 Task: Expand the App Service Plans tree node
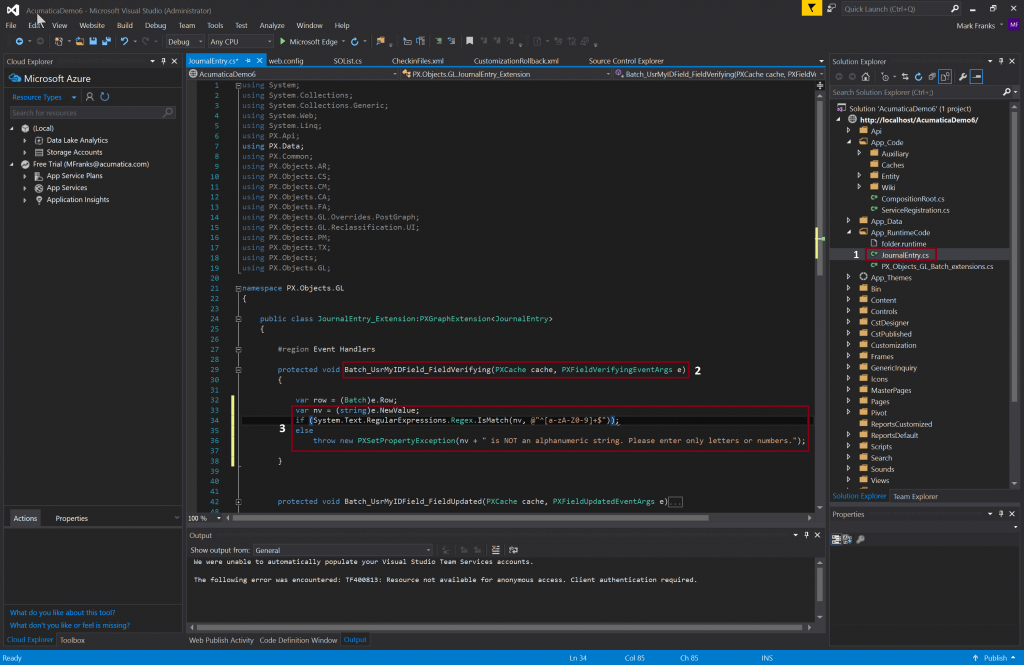click(25, 176)
